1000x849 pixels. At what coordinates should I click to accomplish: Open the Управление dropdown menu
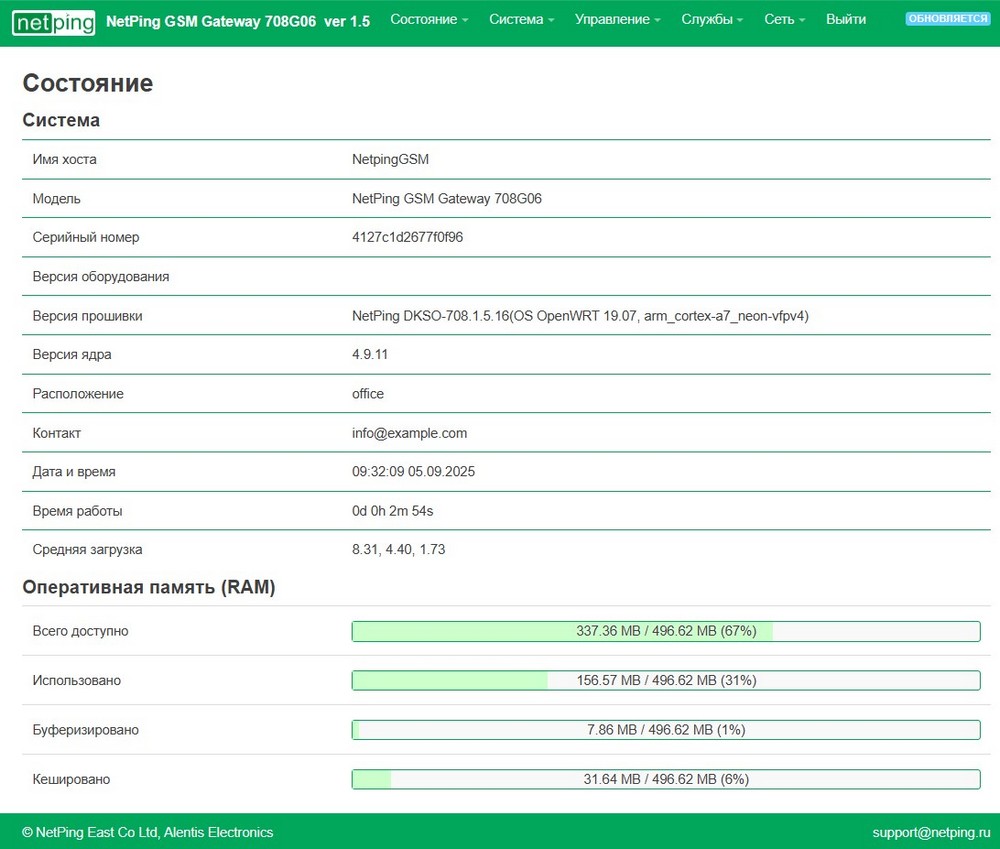coord(617,20)
